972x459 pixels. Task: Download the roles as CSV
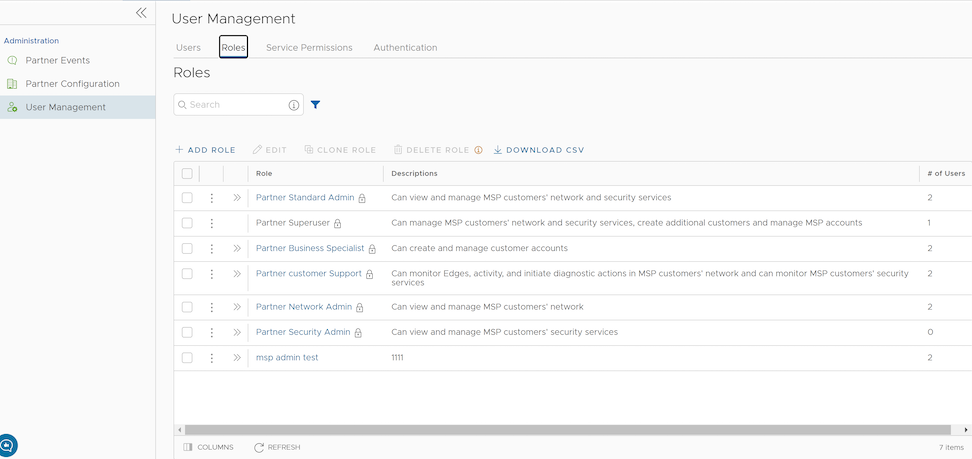tap(538, 150)
